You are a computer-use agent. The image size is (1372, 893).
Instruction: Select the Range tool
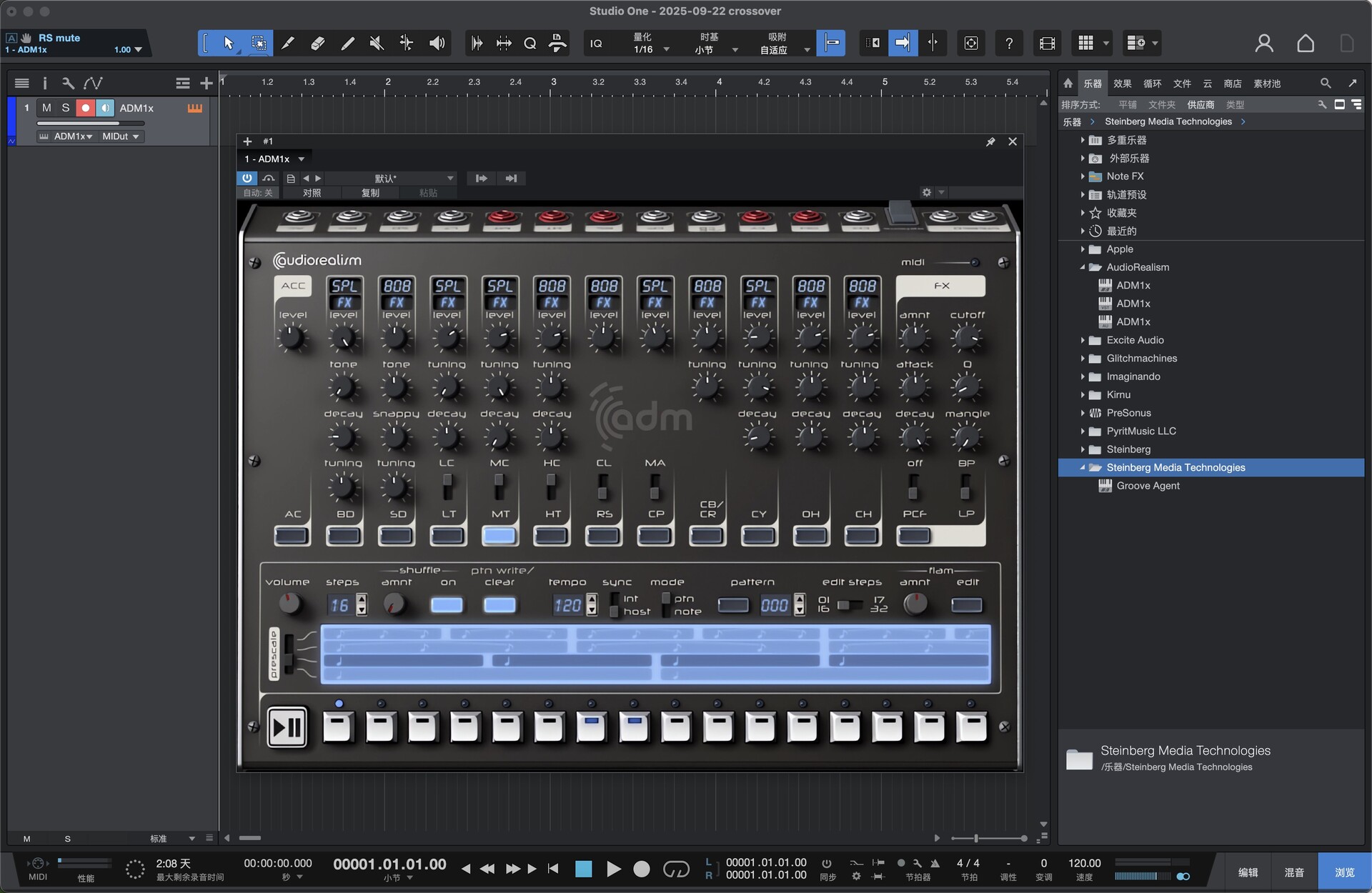259,44
